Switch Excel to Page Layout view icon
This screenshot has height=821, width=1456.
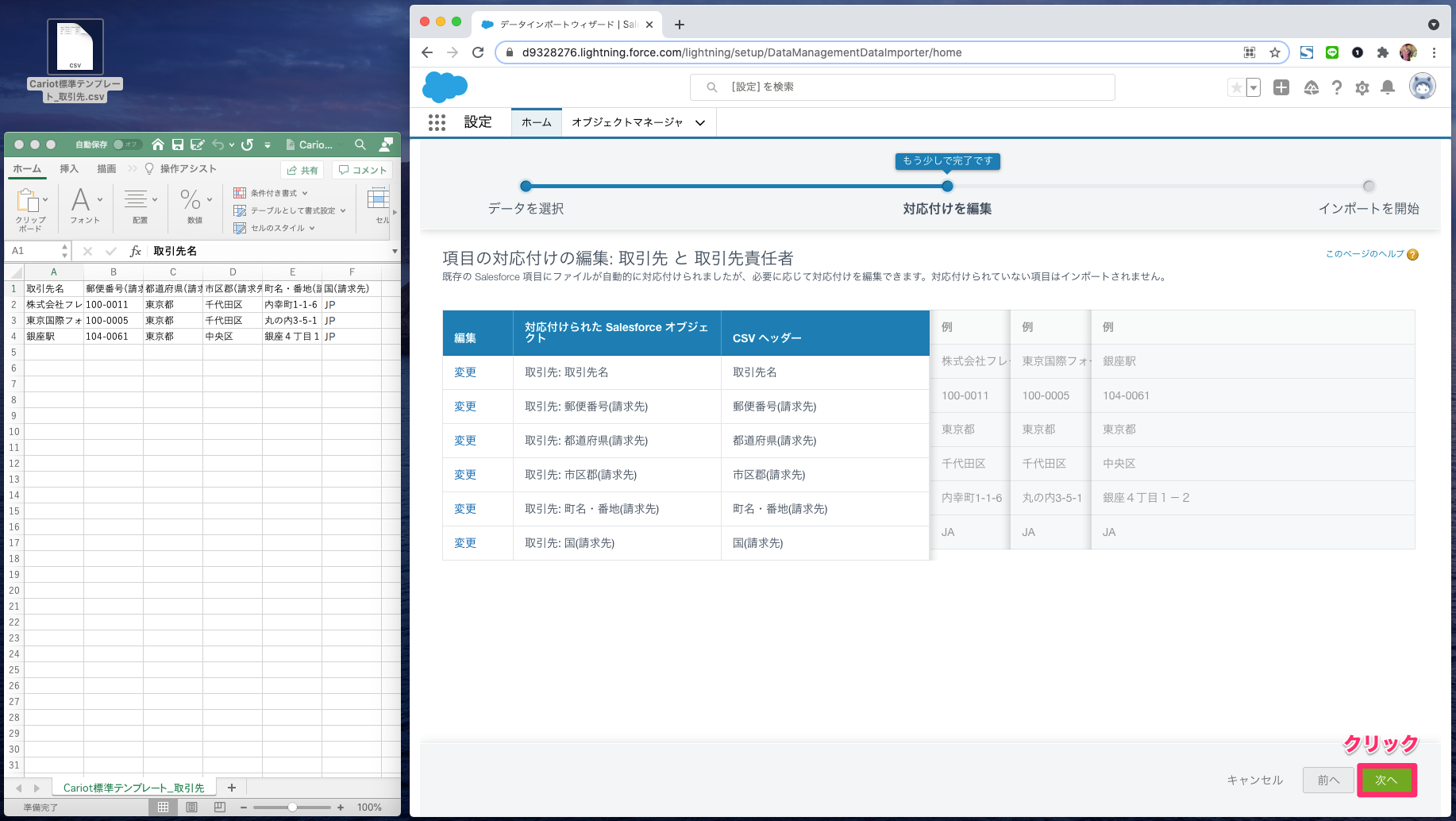(x=191, y=808)
